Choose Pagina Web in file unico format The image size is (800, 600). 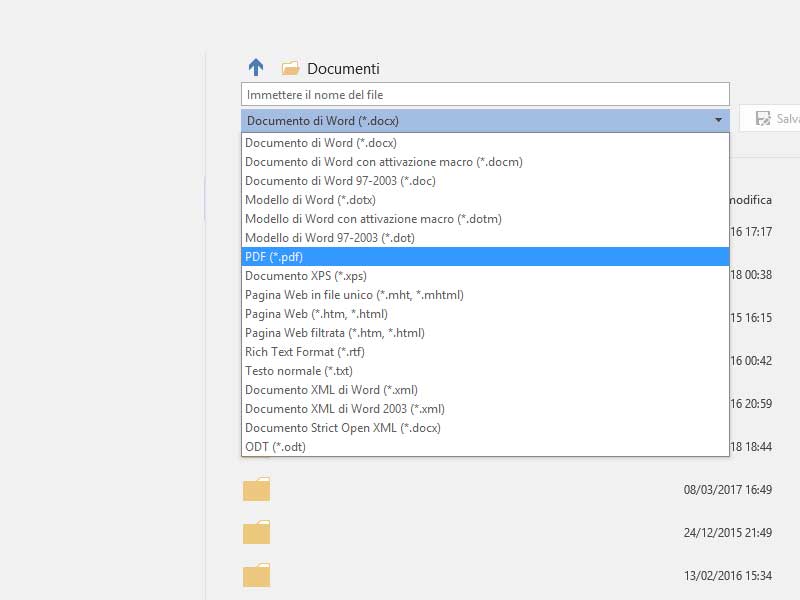pyautogui.click(x=354, y=295)
